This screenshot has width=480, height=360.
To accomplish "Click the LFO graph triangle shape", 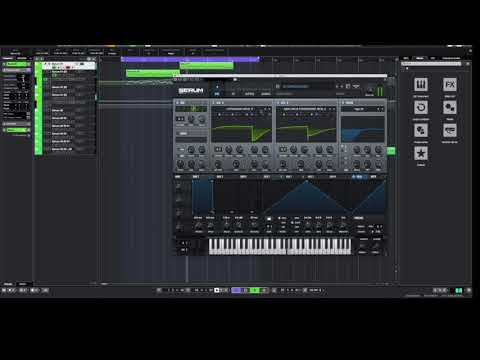I will click(x=306, y=198).
